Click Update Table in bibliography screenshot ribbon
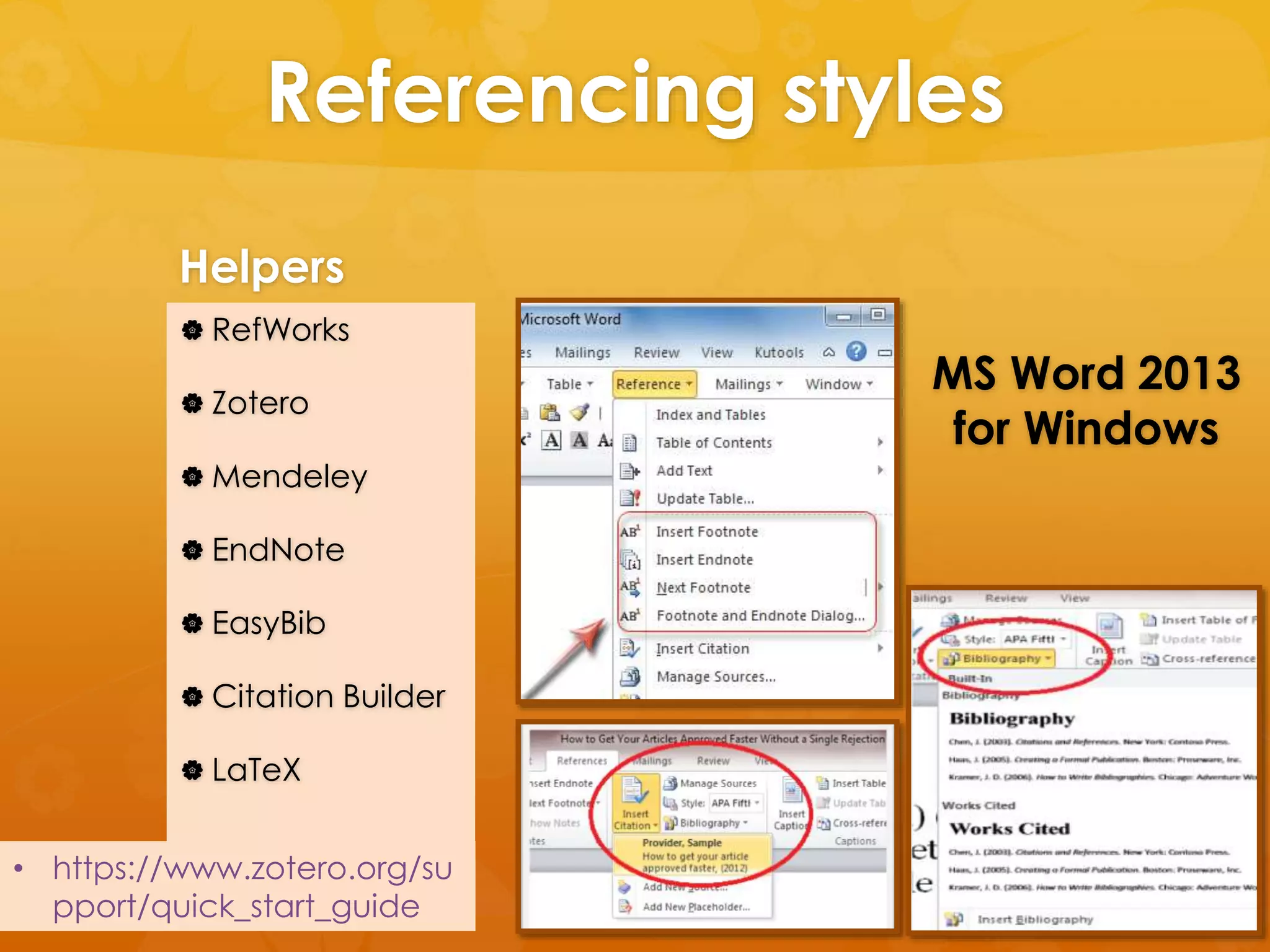The height and width of the screenshot is (952, 1270). coord(1191,639)
